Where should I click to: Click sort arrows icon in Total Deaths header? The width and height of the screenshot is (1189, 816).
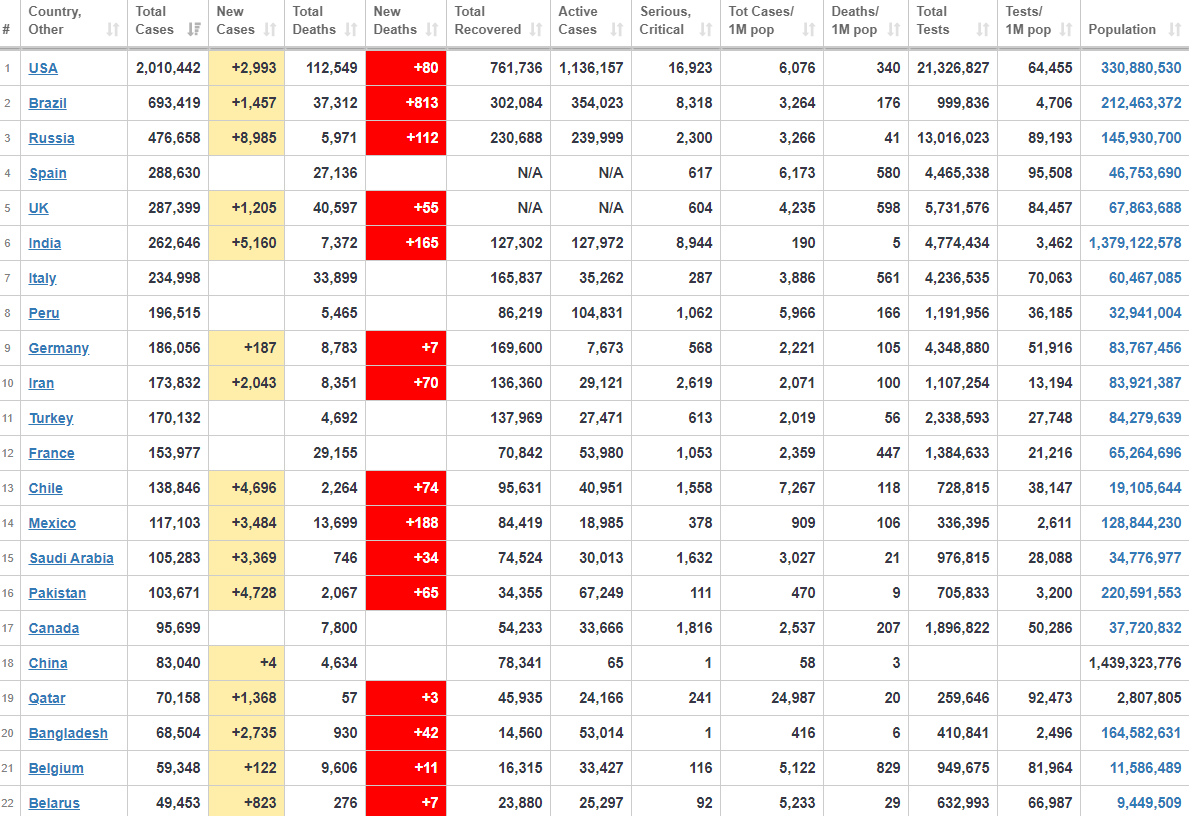tap(350, 30)
